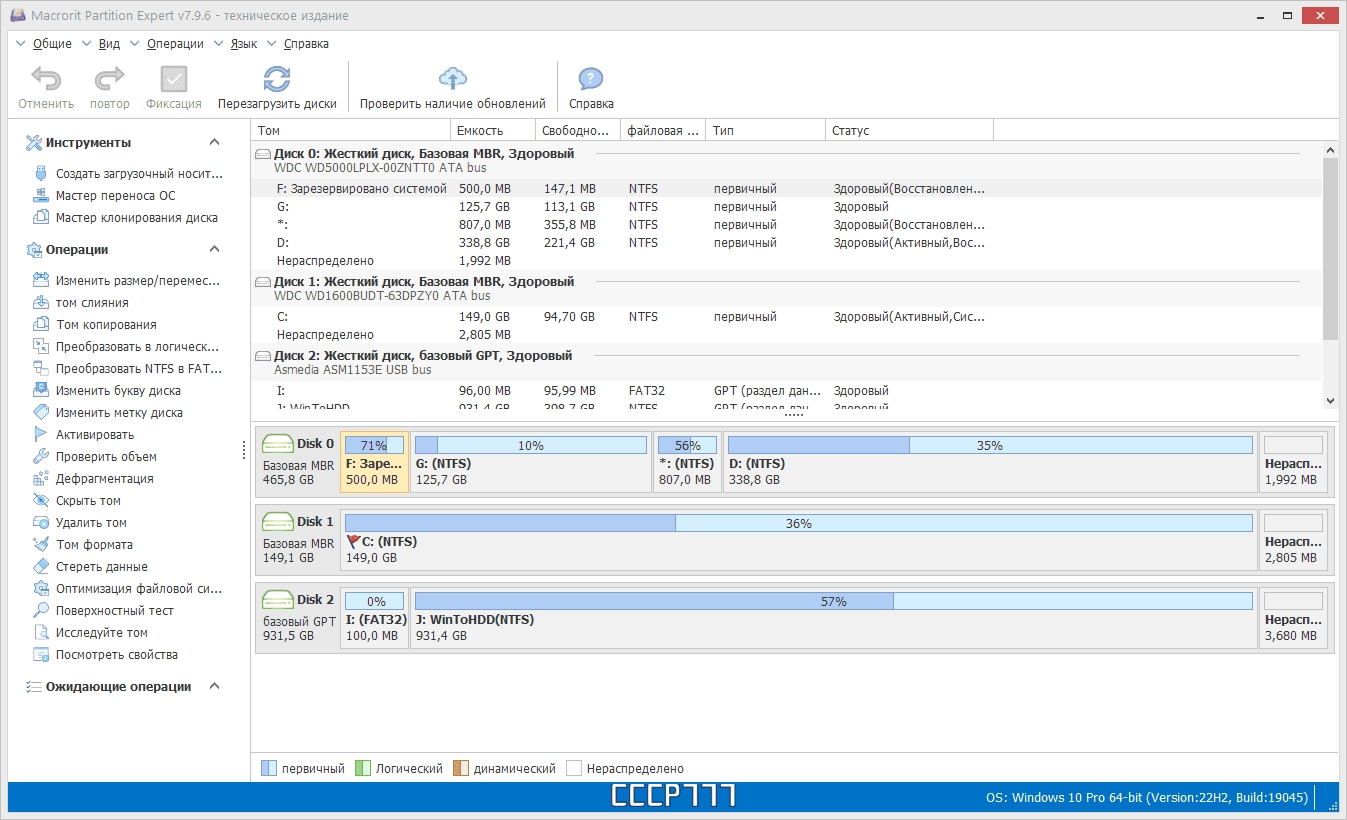This screenshot has height=820, width=1347.
Task: Open the Общие menu
Action: coord(52,44)
